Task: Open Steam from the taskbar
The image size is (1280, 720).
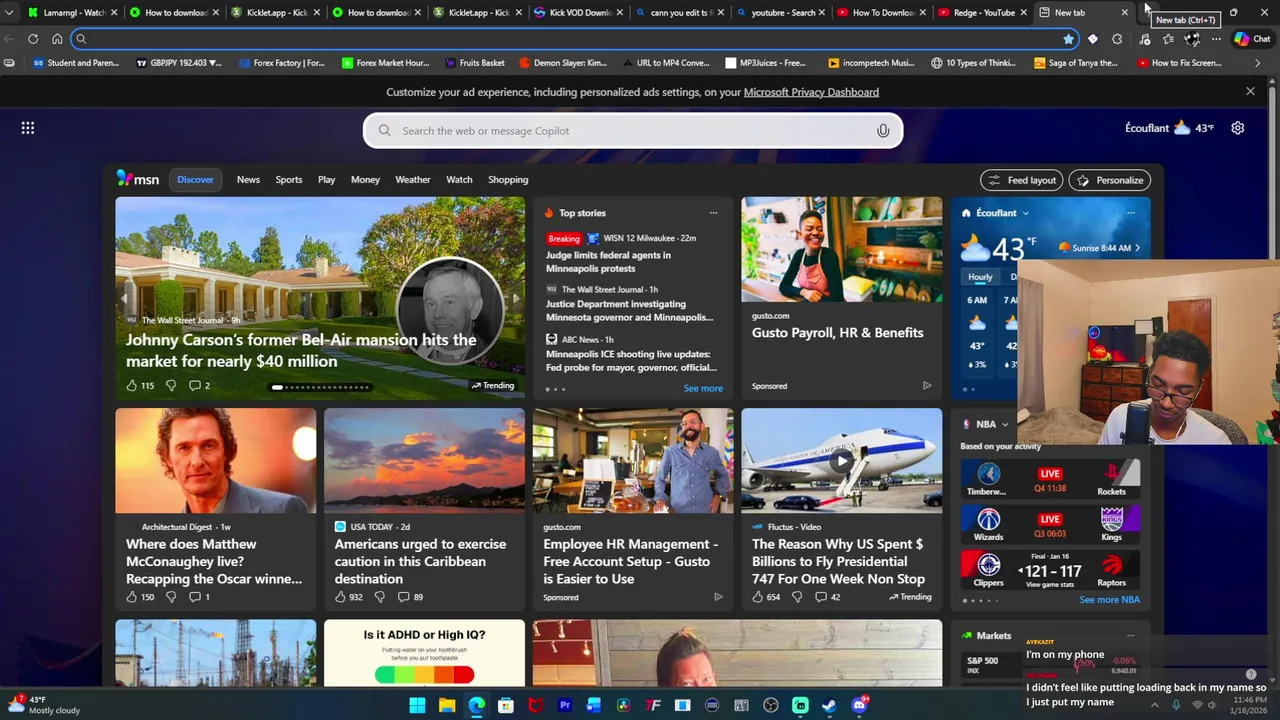Action: [830, 706]
